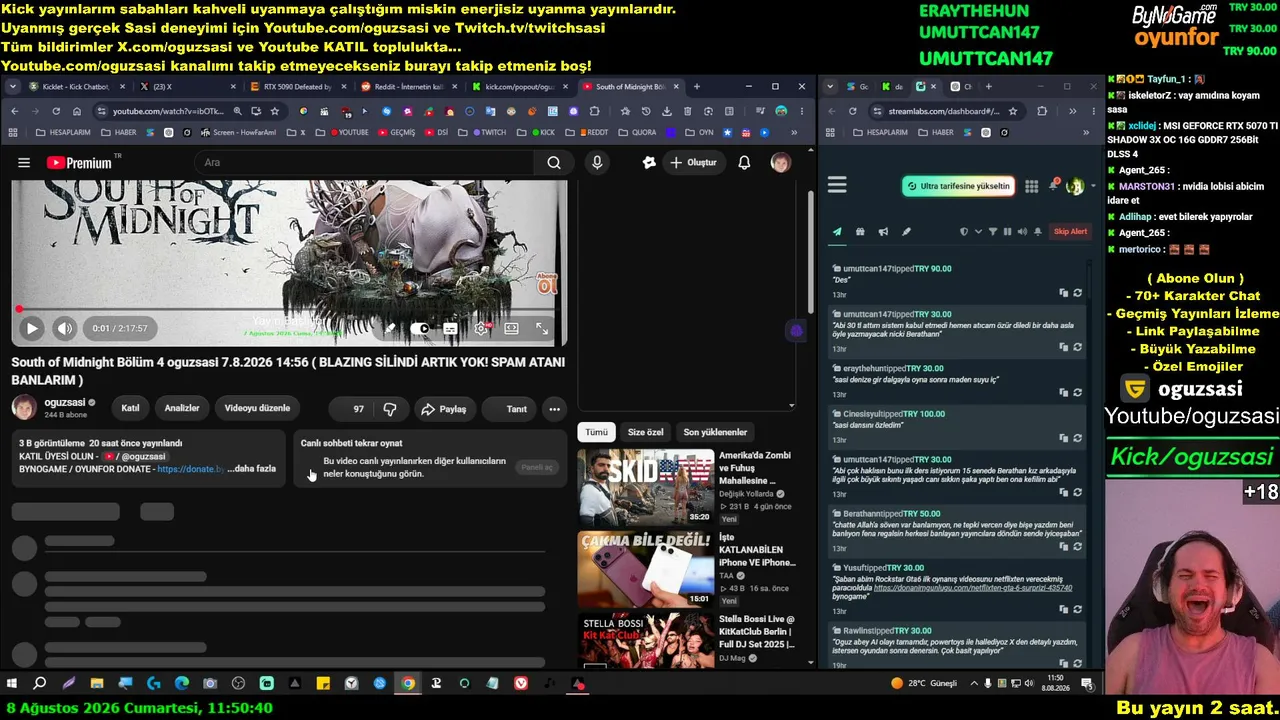Show more bookmarks in YouTube window
Viewport: 1280px width, 720px height.
tap(794, 132)
